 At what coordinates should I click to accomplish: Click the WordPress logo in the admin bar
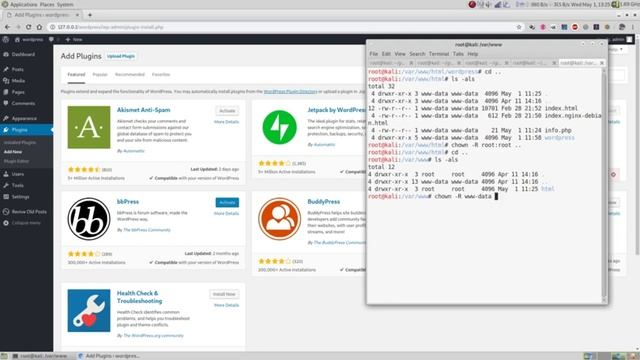click(x=6, y=40)
